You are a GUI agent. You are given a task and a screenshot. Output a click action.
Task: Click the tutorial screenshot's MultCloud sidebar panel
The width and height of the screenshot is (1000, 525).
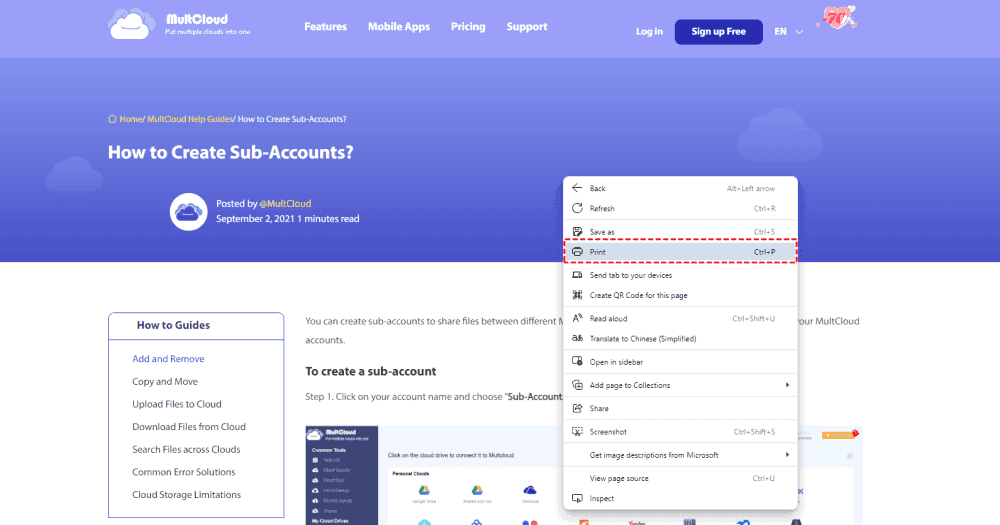(x=342, y=475)
